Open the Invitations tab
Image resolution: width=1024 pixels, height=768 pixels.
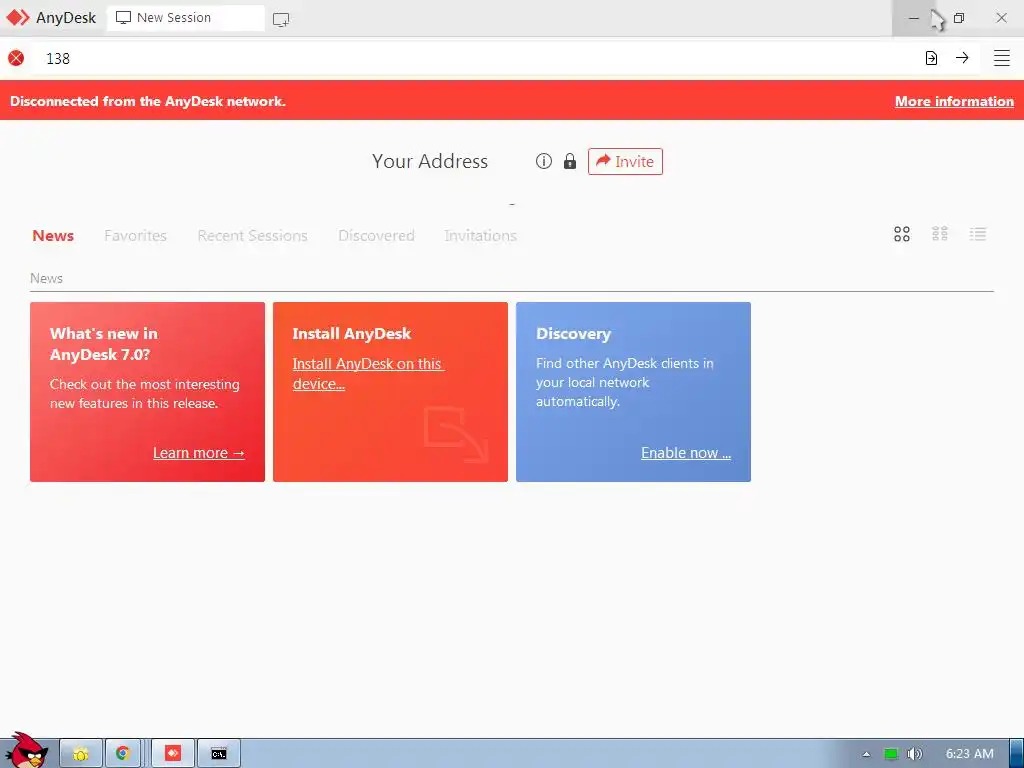coord(481,236)
